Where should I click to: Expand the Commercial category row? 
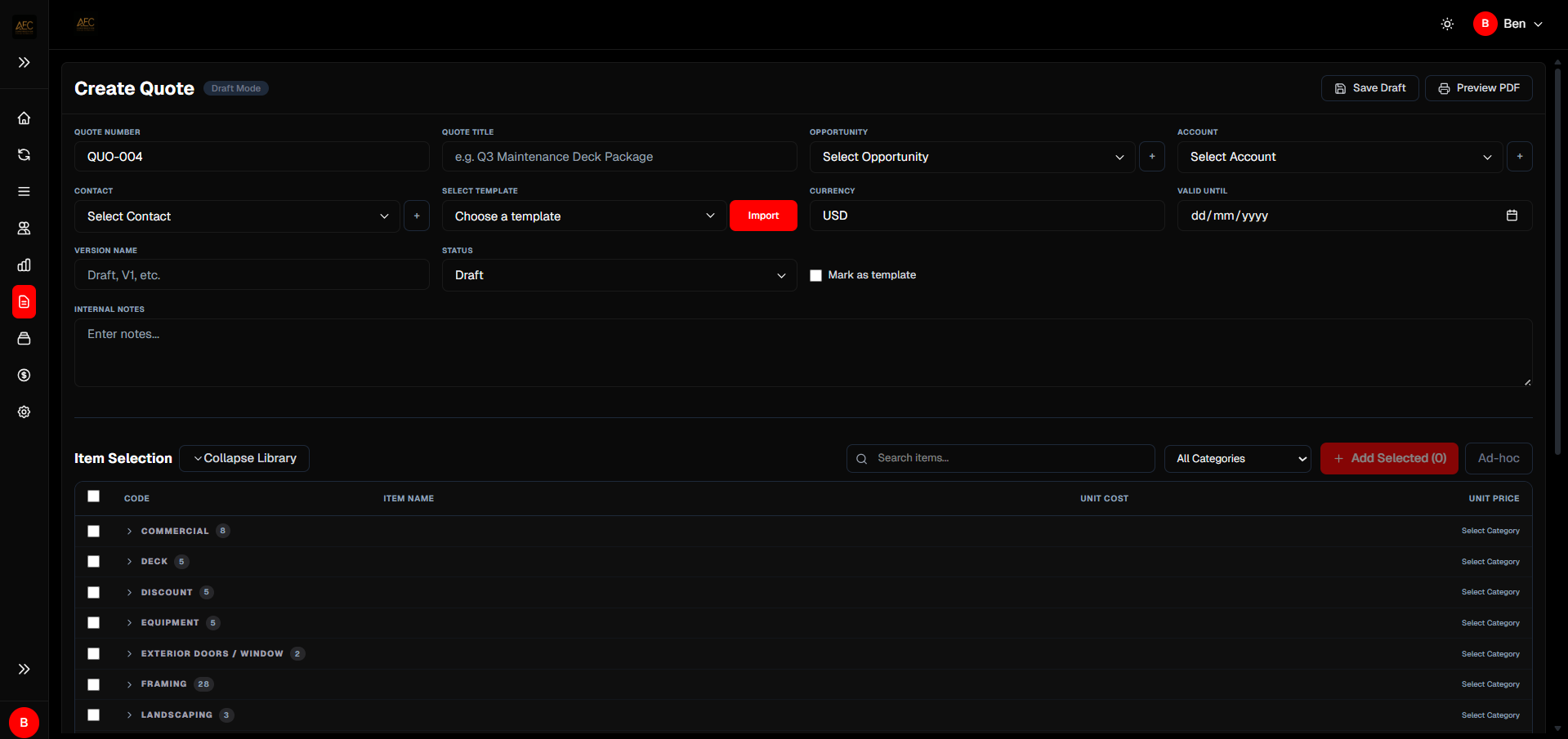[x=129, y=532]
